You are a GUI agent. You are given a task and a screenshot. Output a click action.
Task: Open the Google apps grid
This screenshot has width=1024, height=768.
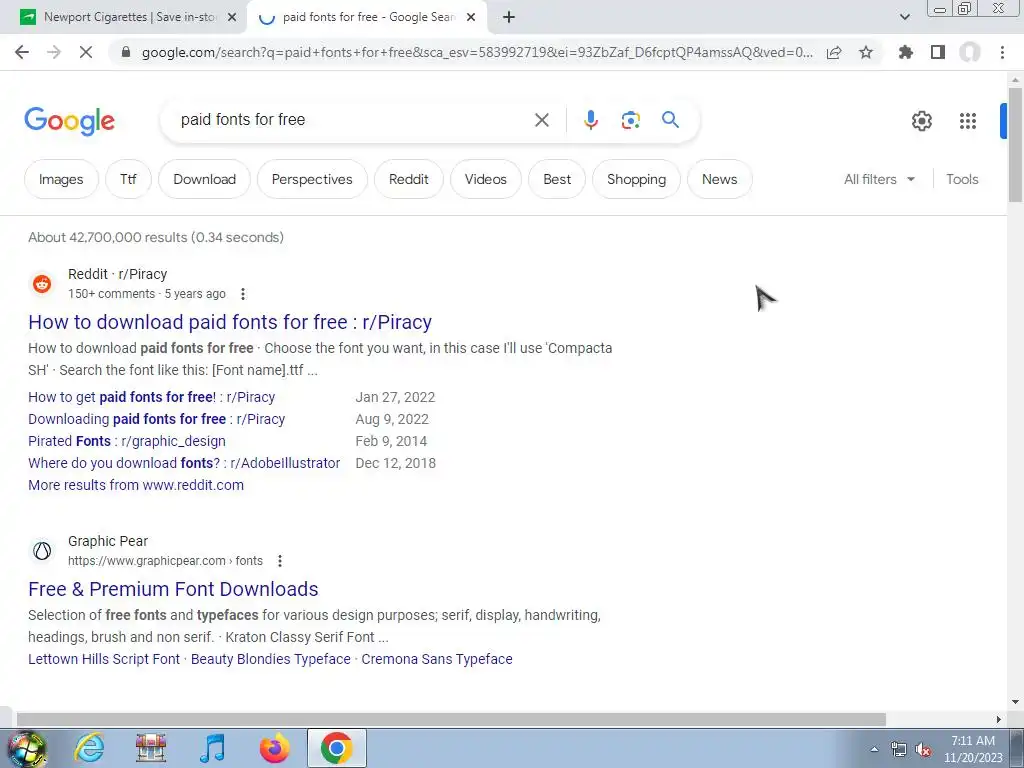point(968,121)
